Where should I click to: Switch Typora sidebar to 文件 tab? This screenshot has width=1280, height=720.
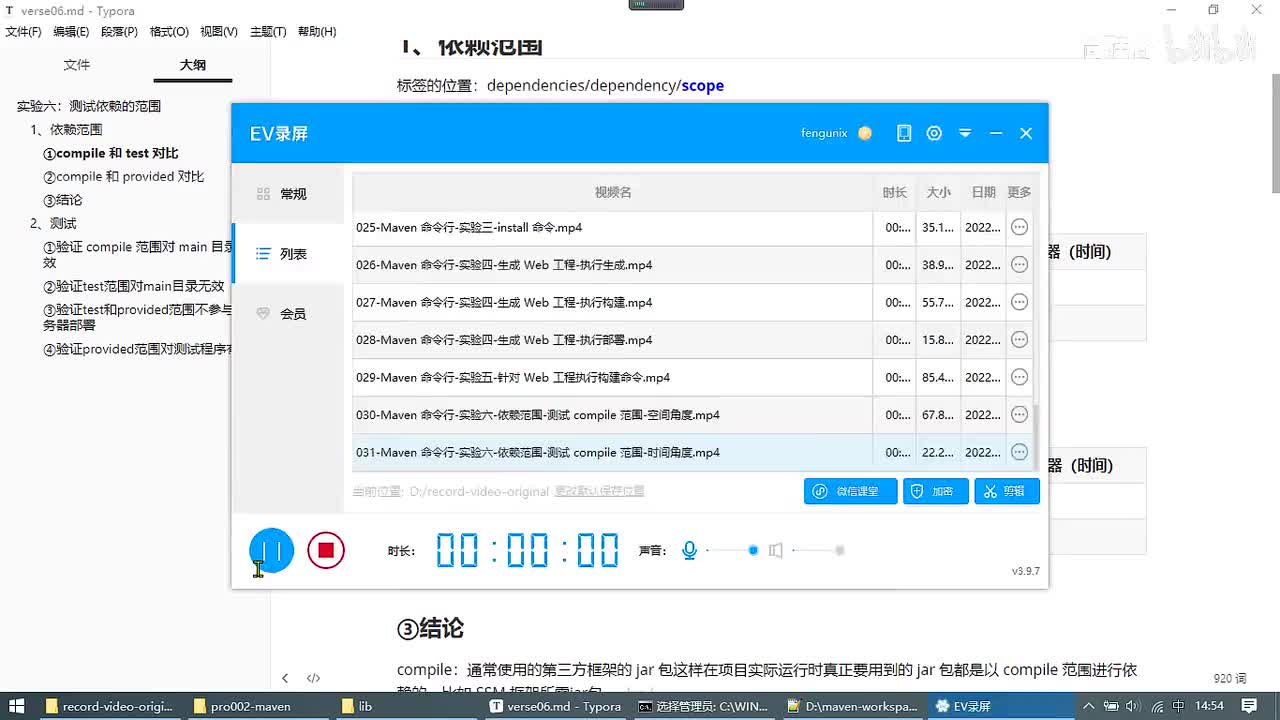(77, 65)
